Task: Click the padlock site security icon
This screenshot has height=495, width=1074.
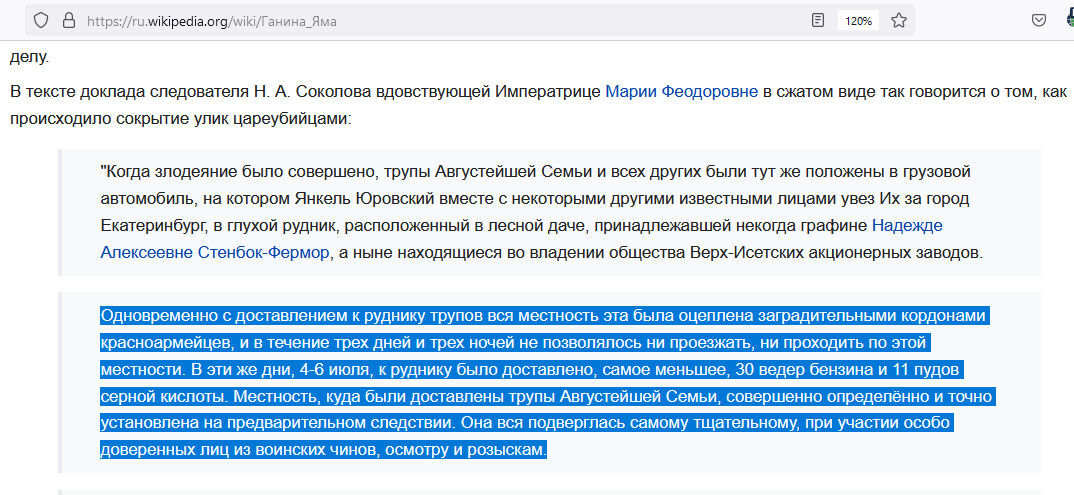Action: pyautogui.click(x=68, y=21)
